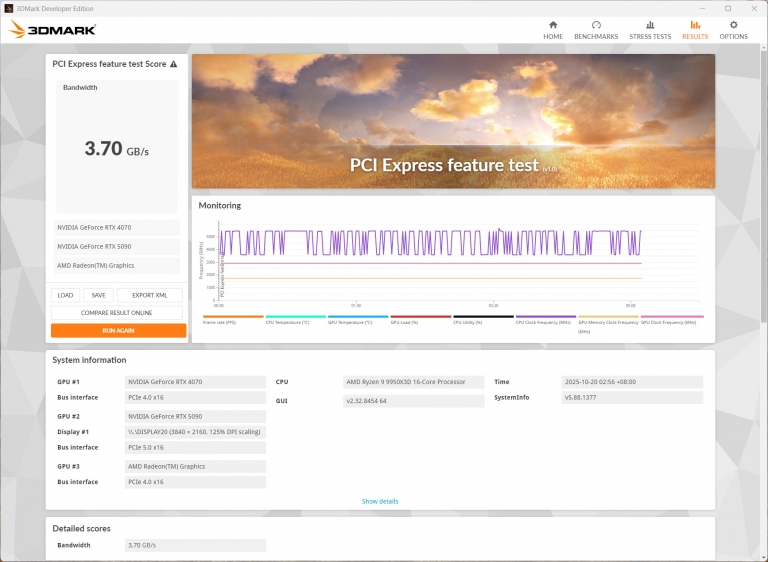Click the CPU Clock Frequency purple legend swatch
Screen dimensions: 768x562
point(545,317)
